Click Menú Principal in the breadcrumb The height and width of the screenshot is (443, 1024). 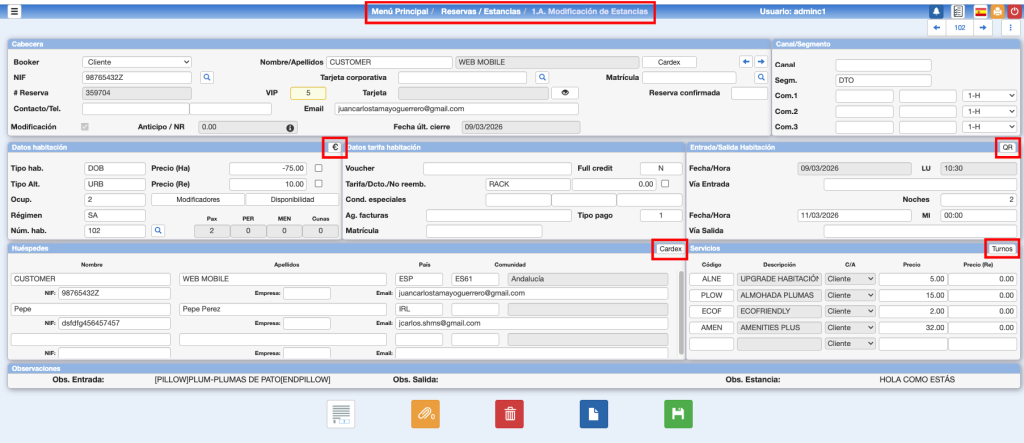399,11
